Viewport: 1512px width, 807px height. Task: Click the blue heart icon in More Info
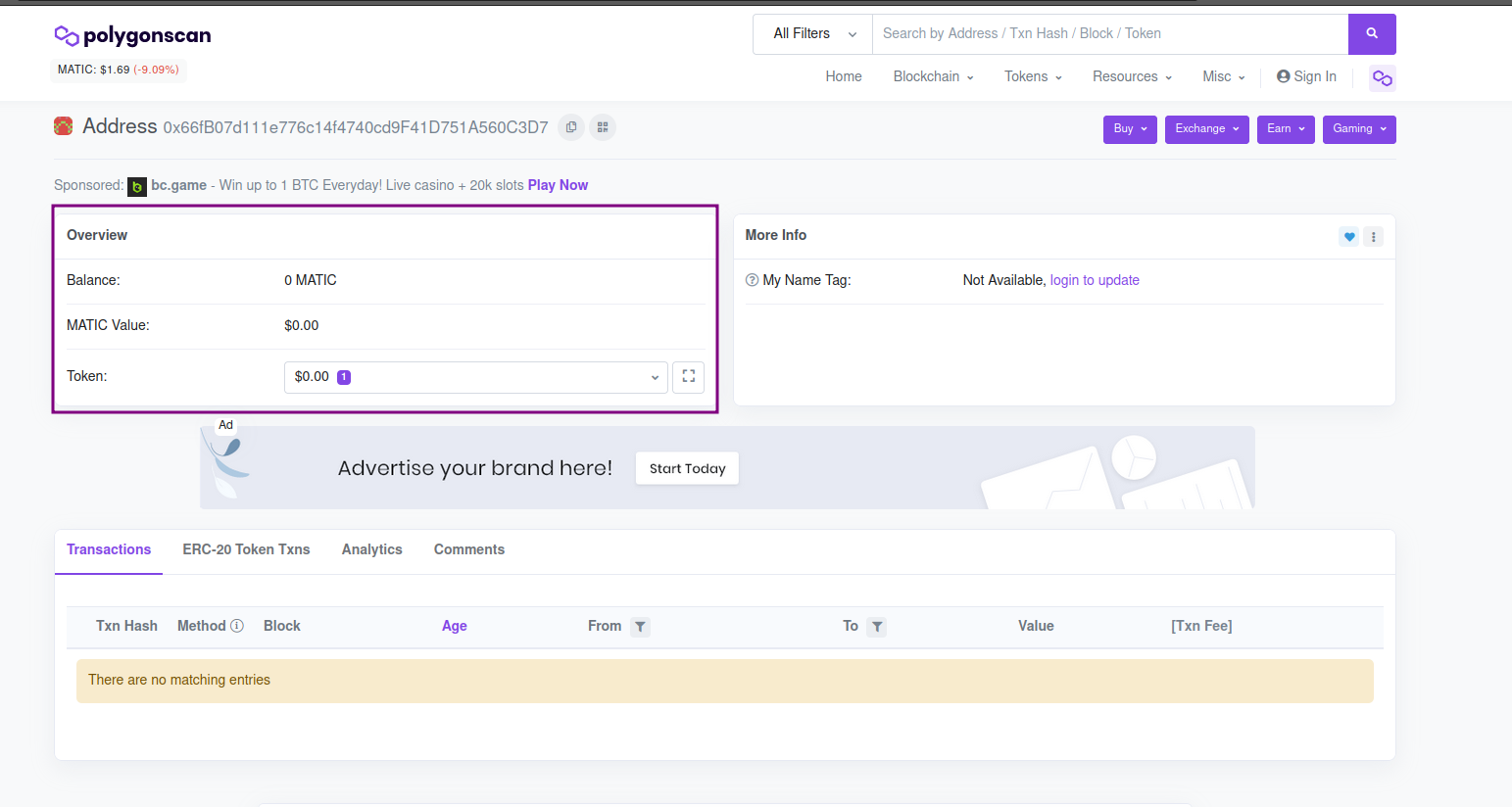point(1349,236)
